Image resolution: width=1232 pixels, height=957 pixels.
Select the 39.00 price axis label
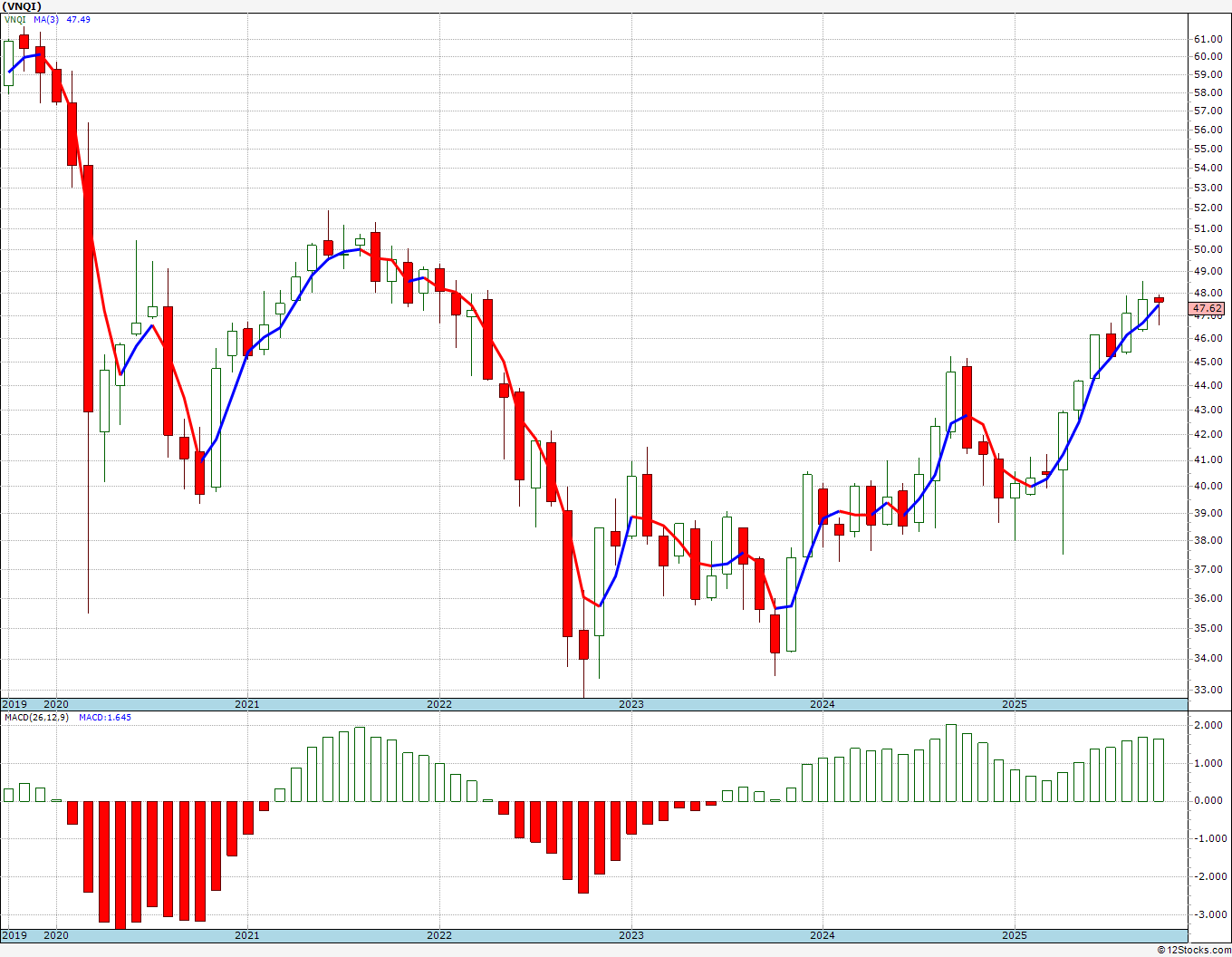tap(1208, 513)
